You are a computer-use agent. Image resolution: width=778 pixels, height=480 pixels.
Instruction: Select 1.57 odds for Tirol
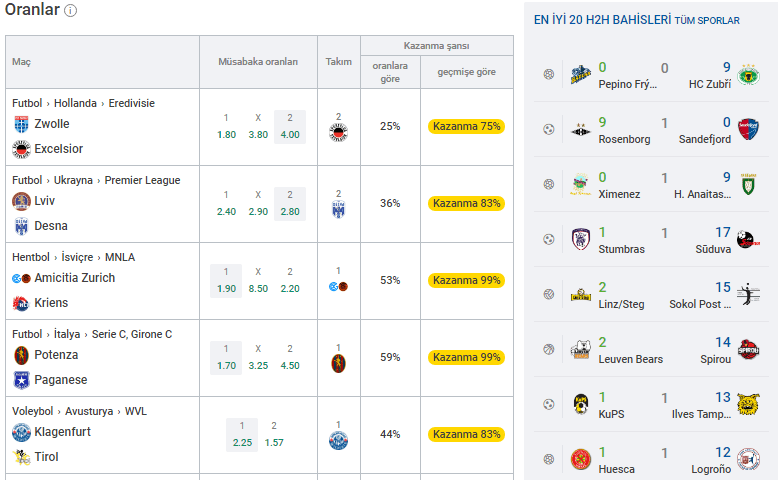point(274,435)
